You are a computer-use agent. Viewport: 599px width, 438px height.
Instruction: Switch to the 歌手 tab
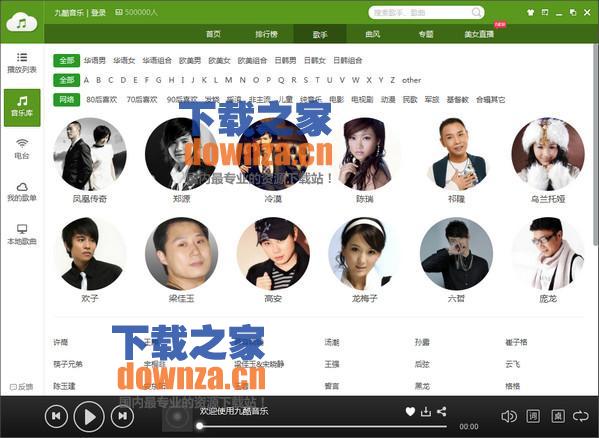320,34
